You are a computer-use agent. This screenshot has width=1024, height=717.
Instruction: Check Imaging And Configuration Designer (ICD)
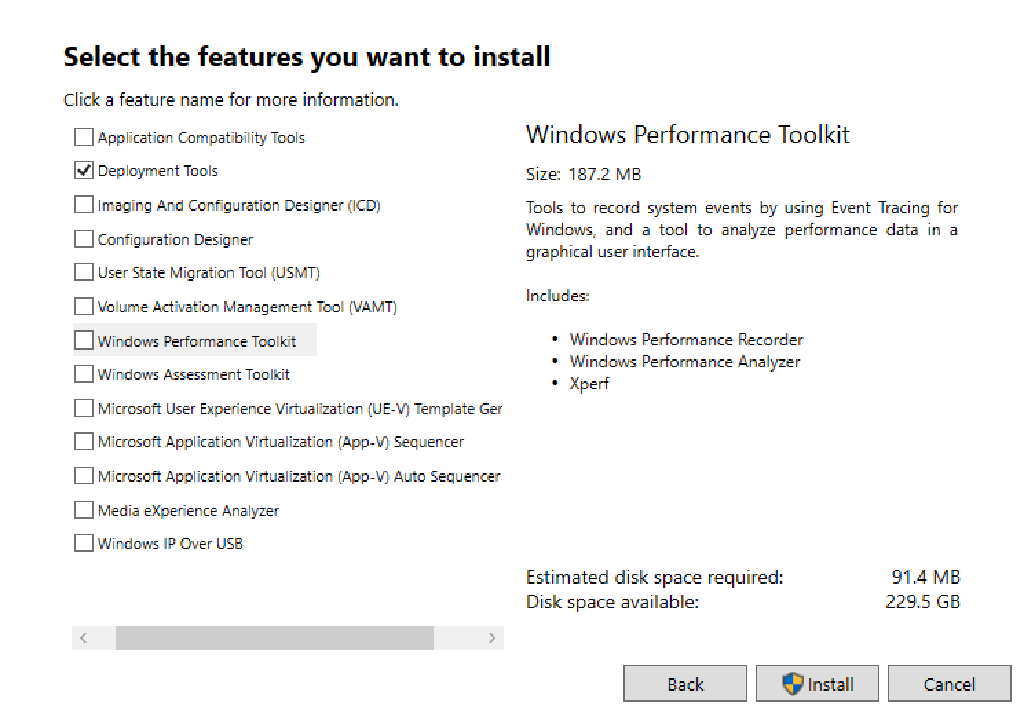click(x=84, y=204)
